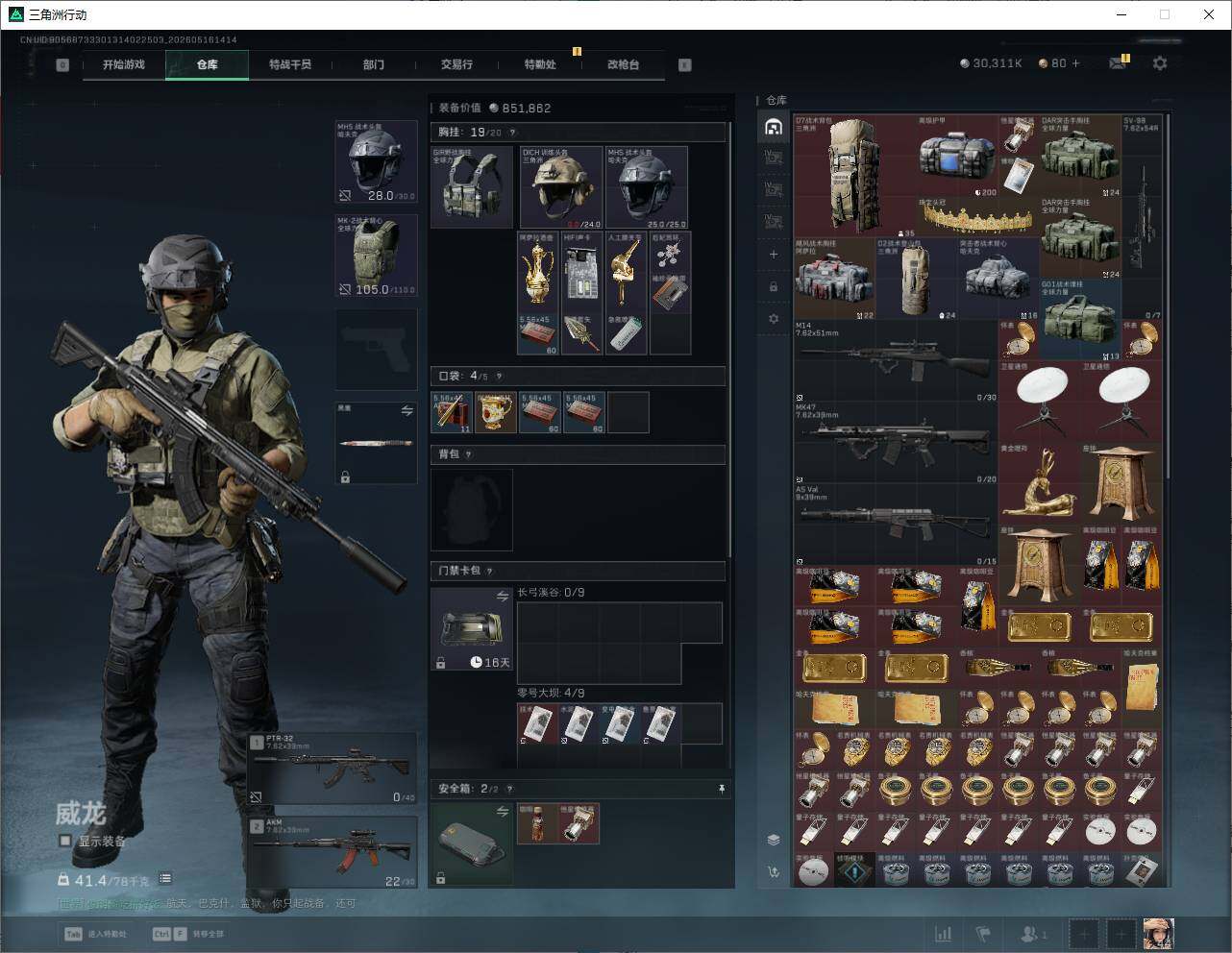Open the weight details list icon
This screenshot has width=1232, height=953.
[165, 878]
